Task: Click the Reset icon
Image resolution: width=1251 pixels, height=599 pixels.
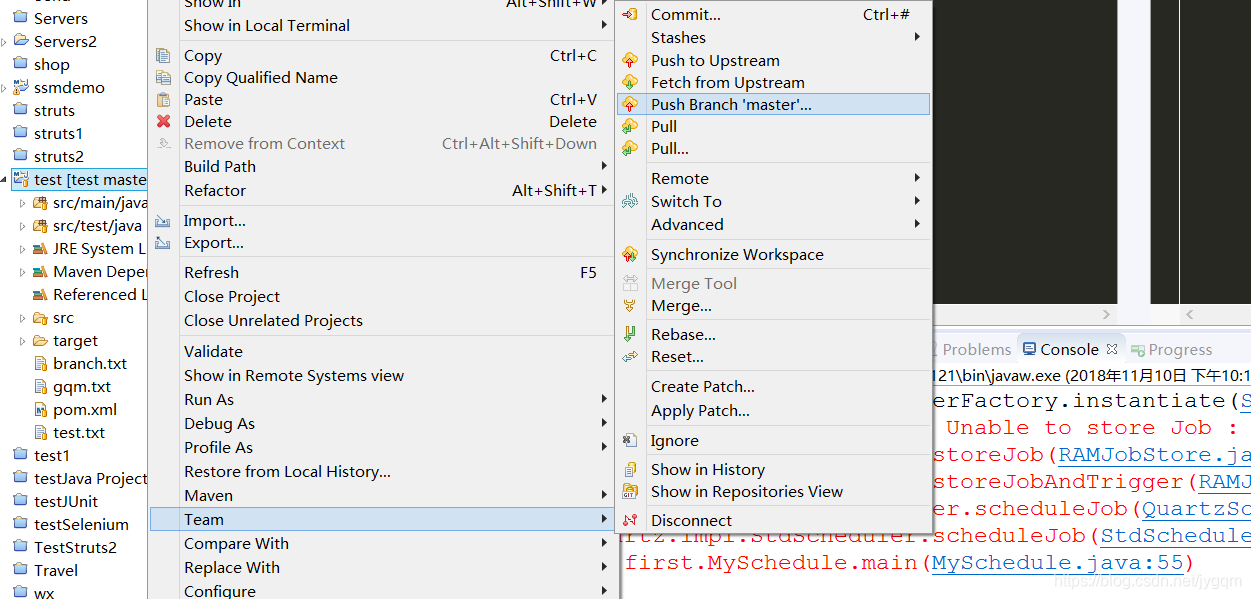Action: (630, 356)
